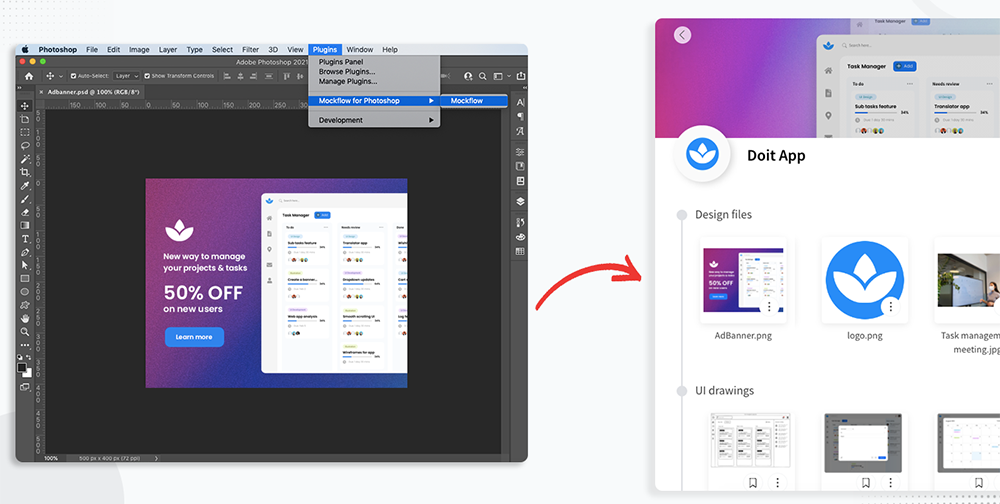Screen dimensions: 1000x504
Task: Select the Crop tool
Action: point(25,172)
